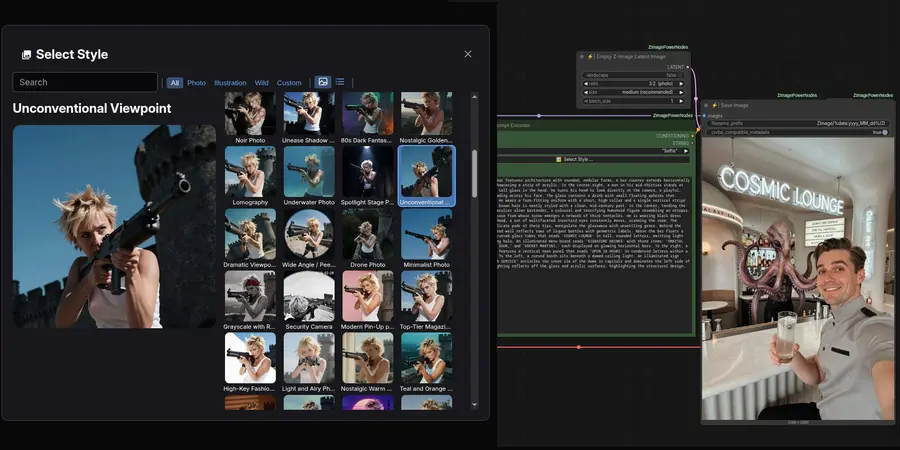Show Custom styles tab
Image resolution: width=900 pixels, height=450 pixels.
click(x=289, y=83)
